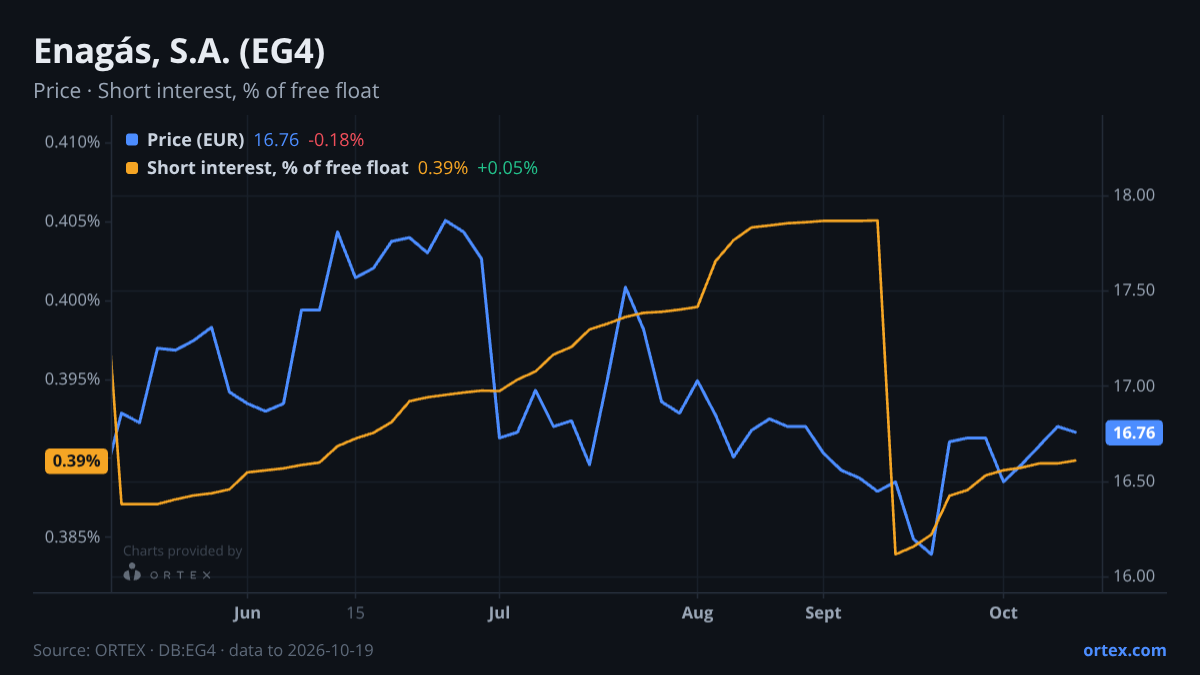The width and height of the screenshot is (1200, 675).
Task: Click the orange Short interest legend swatch
Action: pyautogui.click(x=132, y=168)
